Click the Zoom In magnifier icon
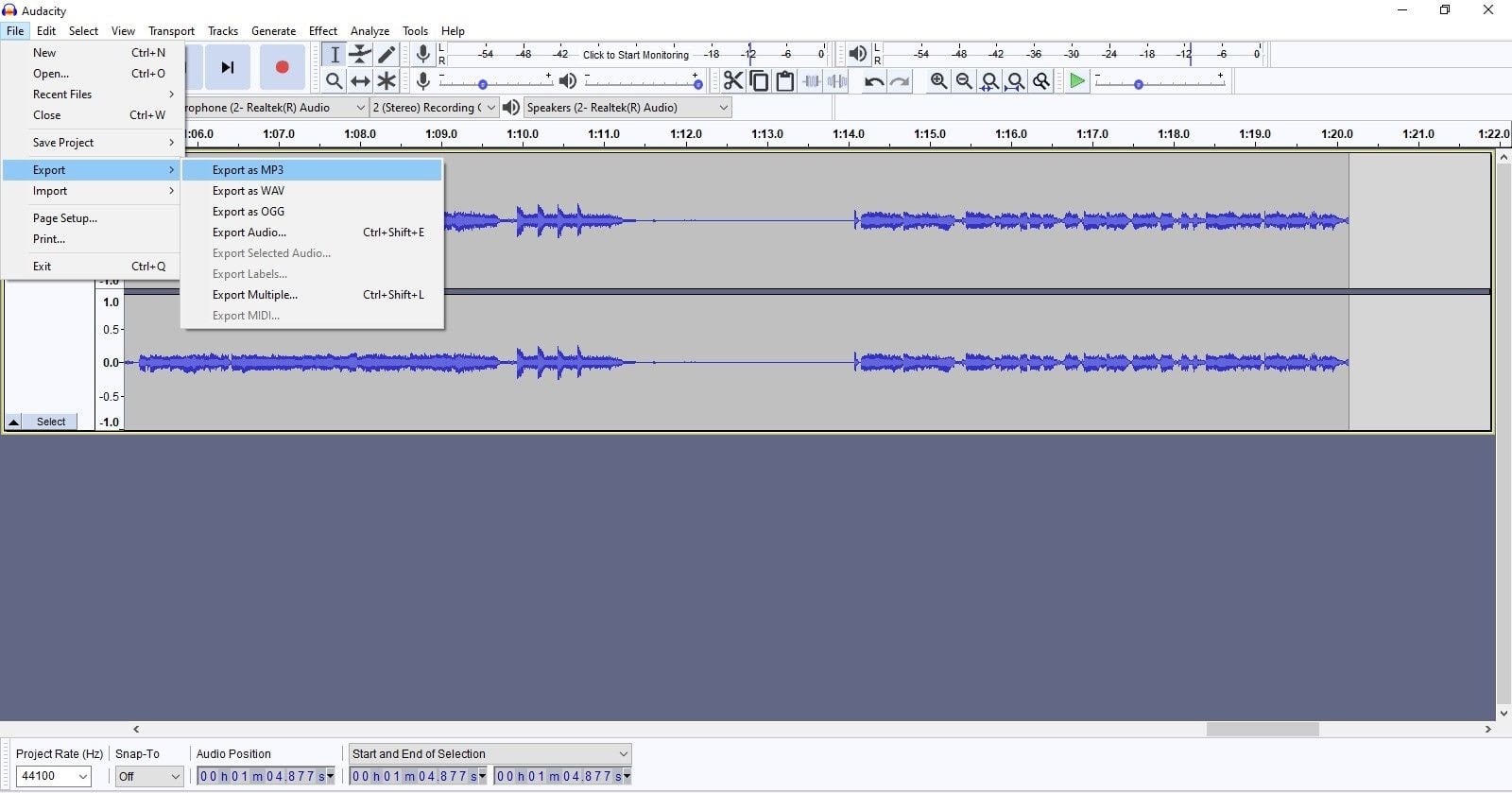 [938, 81]
